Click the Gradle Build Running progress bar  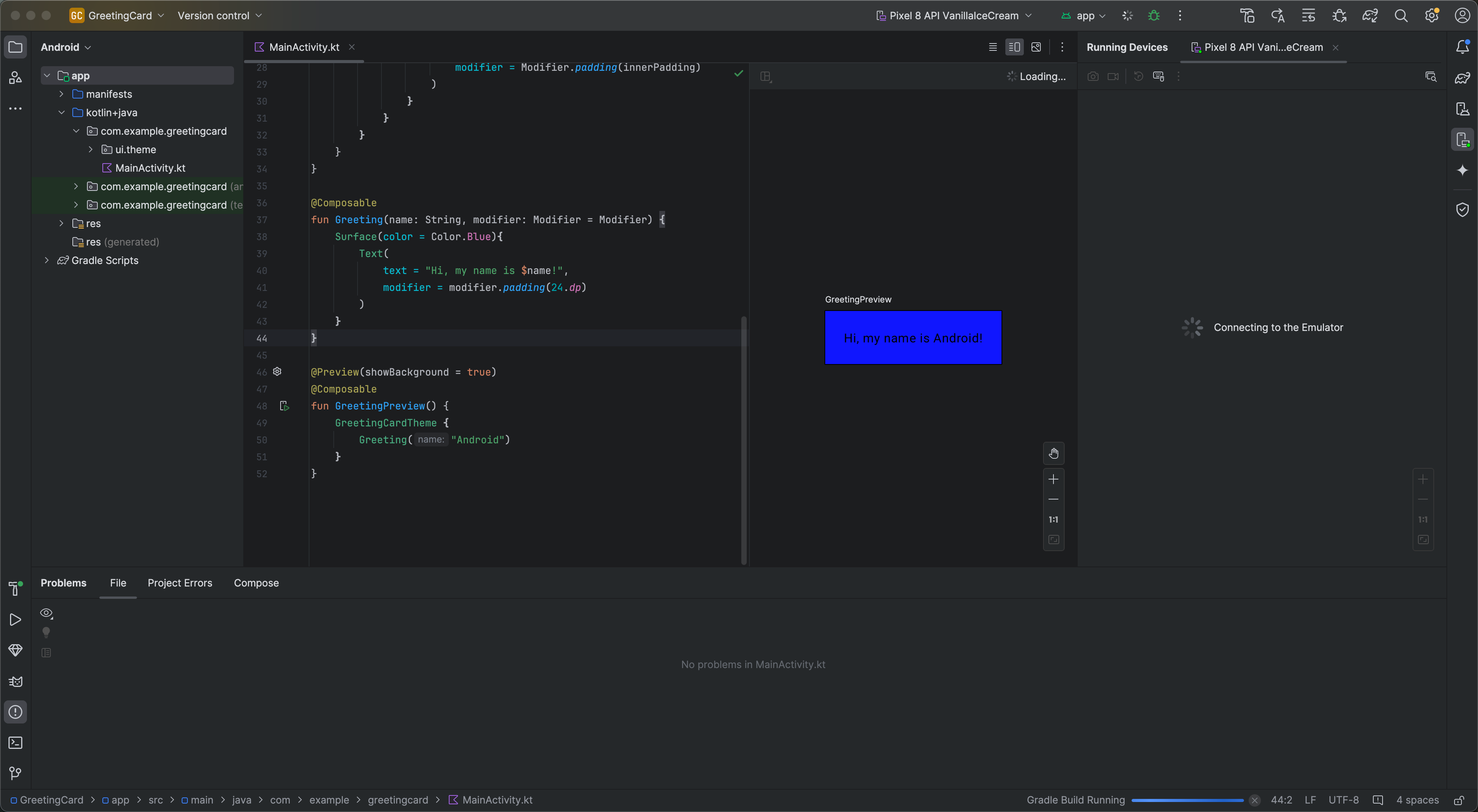(x=1187, y=800)
